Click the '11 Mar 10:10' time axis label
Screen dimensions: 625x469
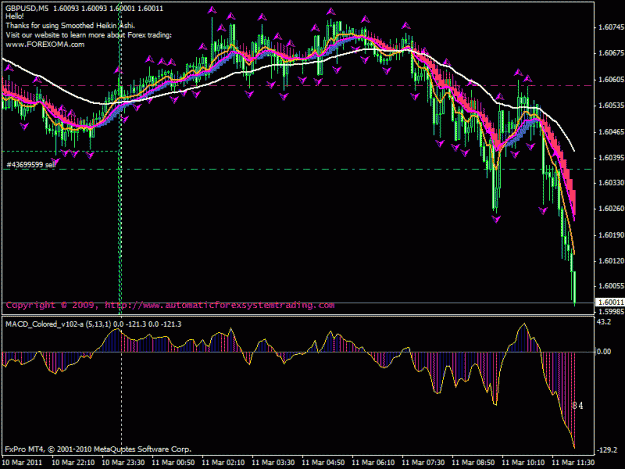pyautogui.click(x=523, y=463)
